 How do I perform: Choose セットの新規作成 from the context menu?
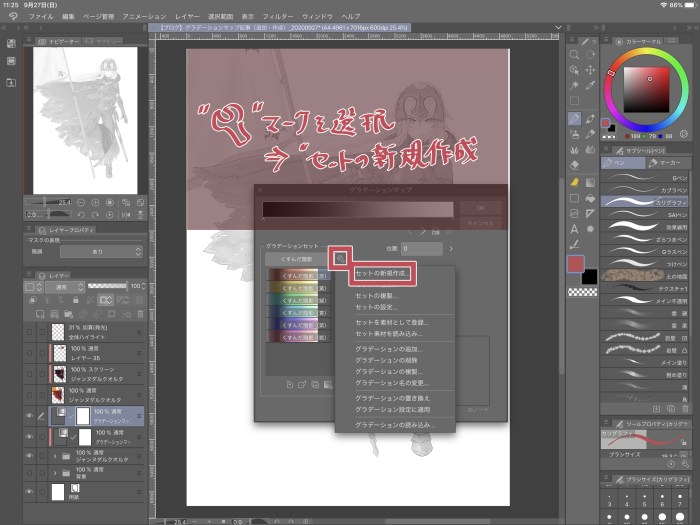tap(382, 273)
